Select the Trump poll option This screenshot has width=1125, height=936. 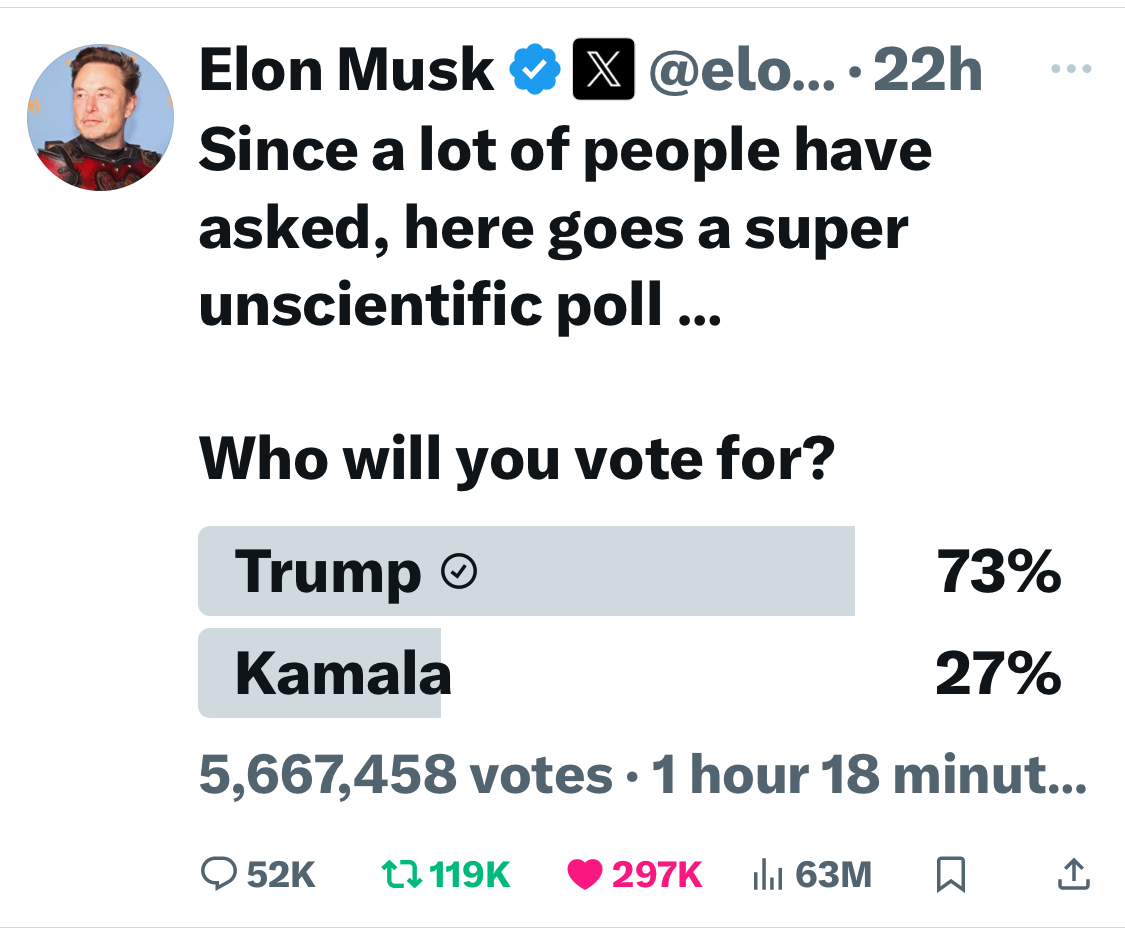(630, 571)
